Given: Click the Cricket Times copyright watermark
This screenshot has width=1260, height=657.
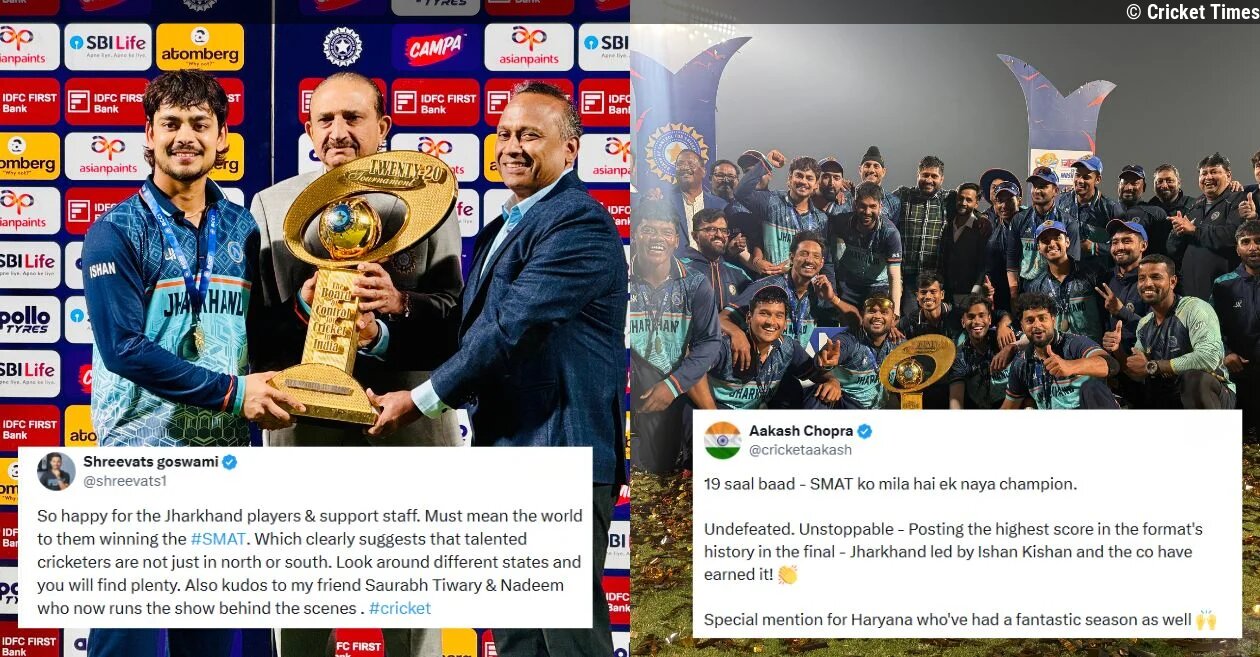Looking at the screenshot, I should pyautogui.click(x=1190, y=12).
